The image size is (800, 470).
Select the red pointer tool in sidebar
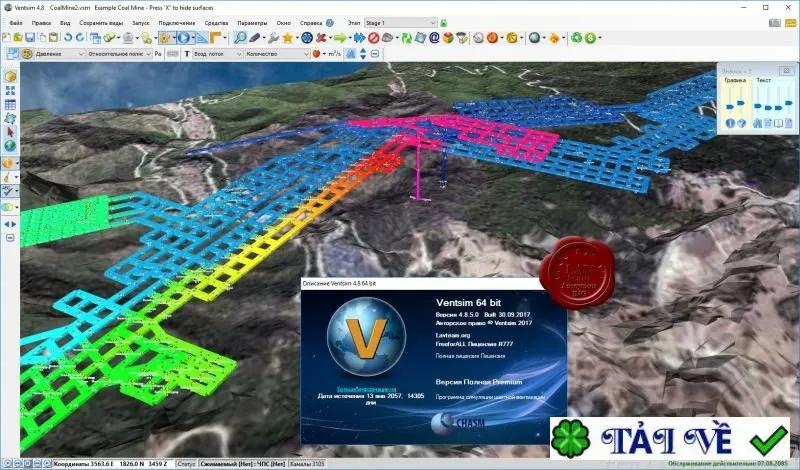click(x=11, y=132)
